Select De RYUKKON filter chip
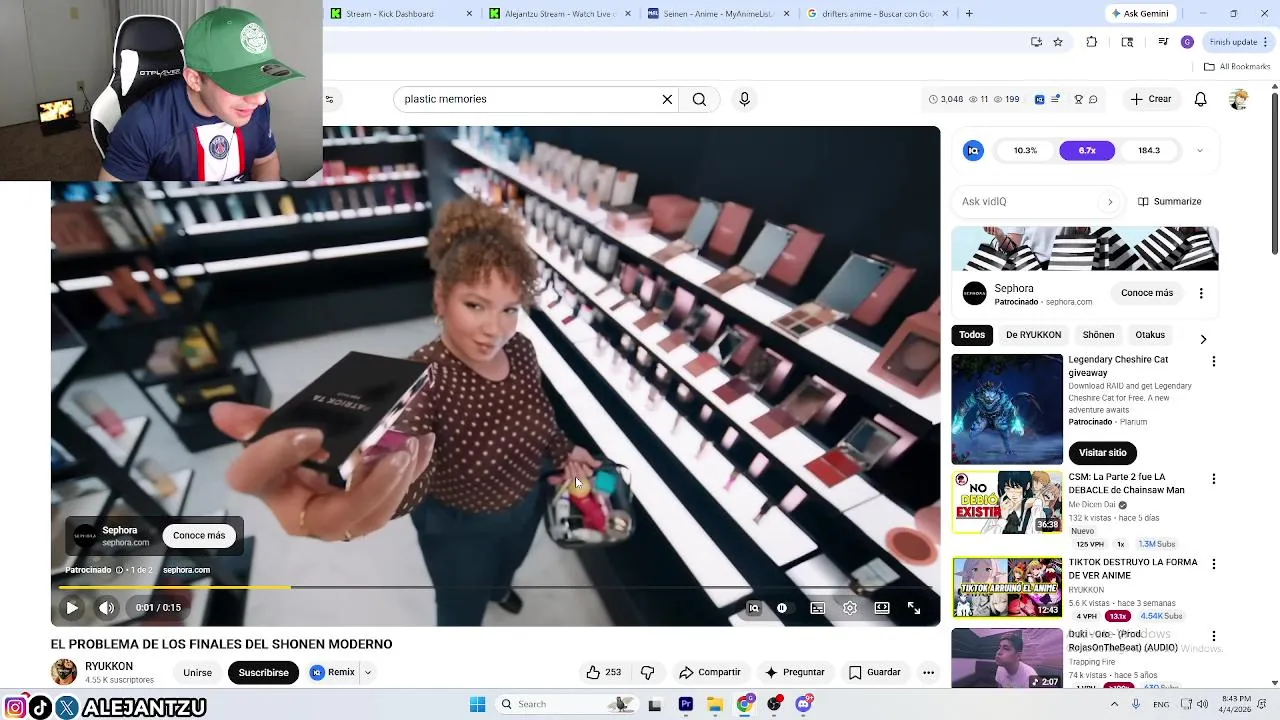 [1033, 335]
